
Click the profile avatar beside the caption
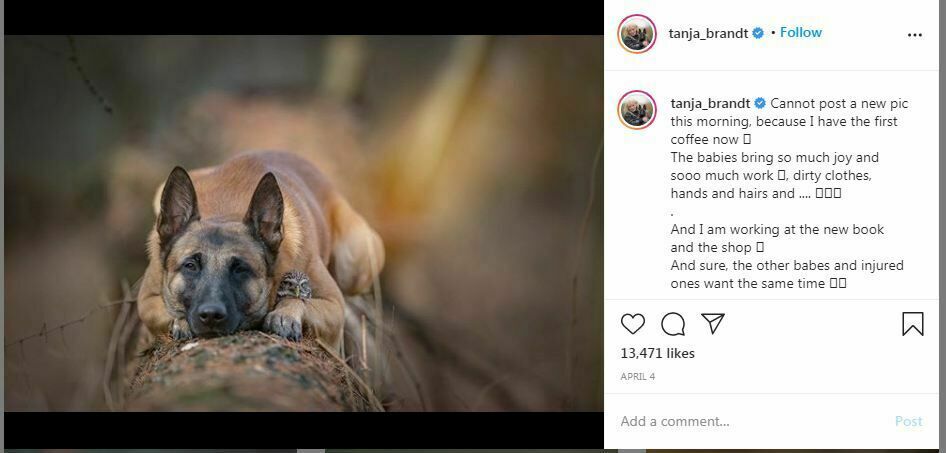[637, 108]
